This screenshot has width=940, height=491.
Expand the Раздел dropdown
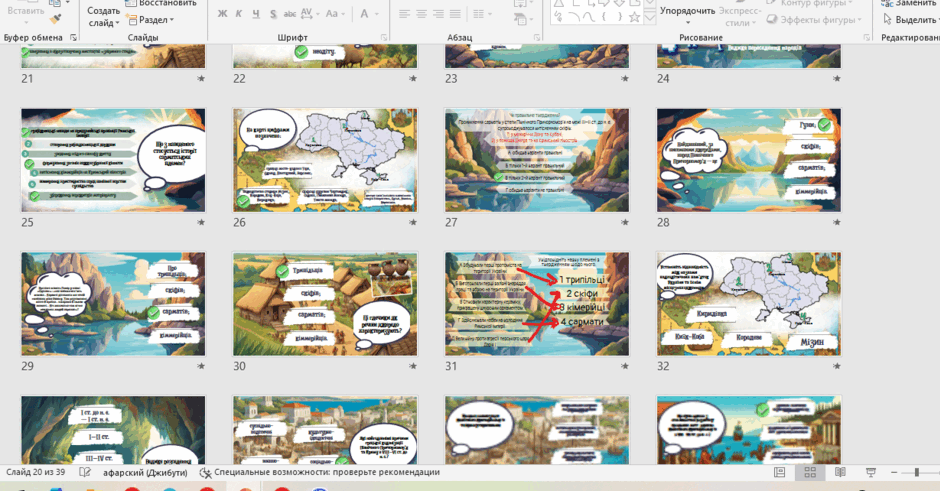point(149,20)
